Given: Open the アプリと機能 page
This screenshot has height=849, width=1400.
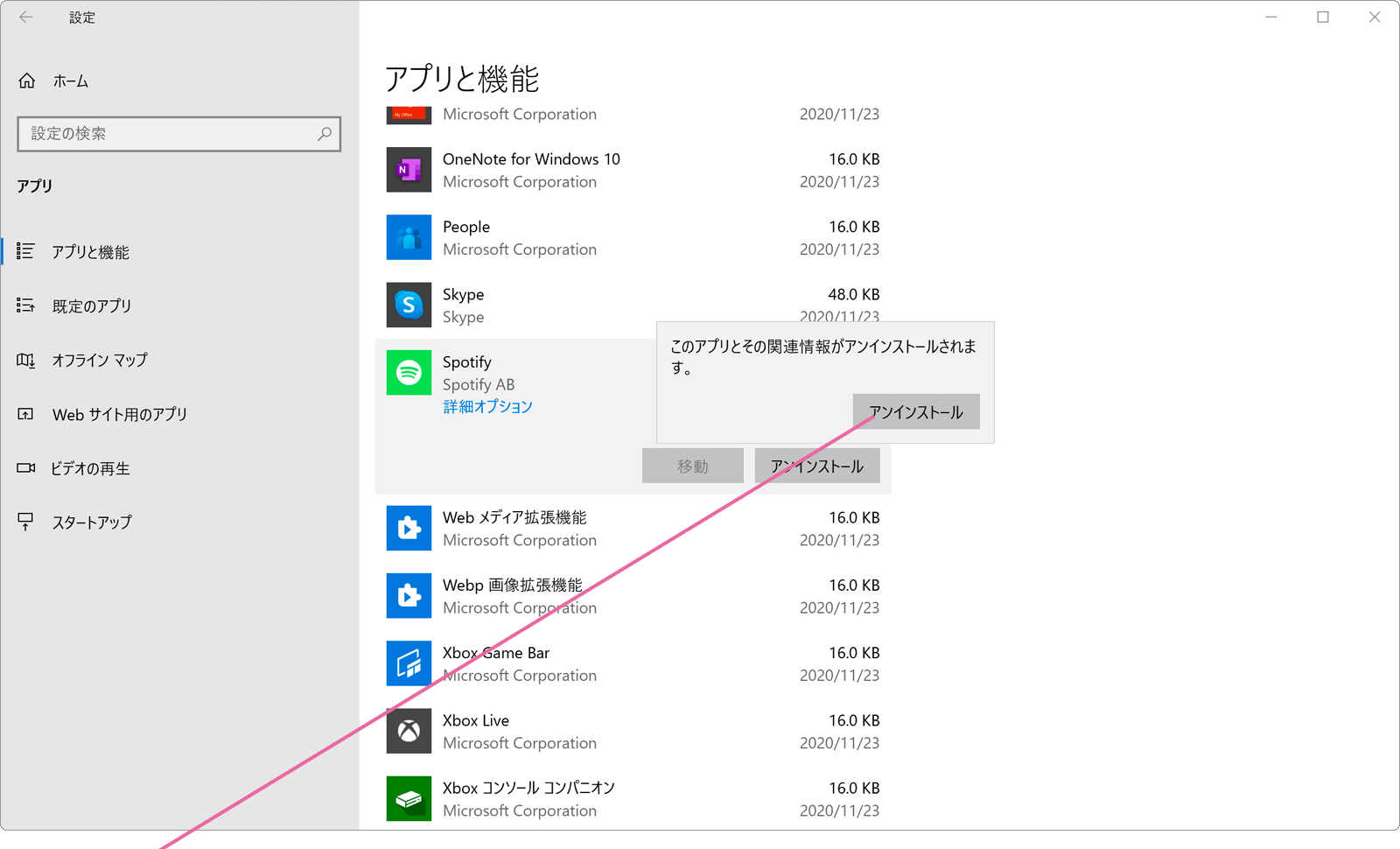Looking at the screenshot, I should 90,252.
